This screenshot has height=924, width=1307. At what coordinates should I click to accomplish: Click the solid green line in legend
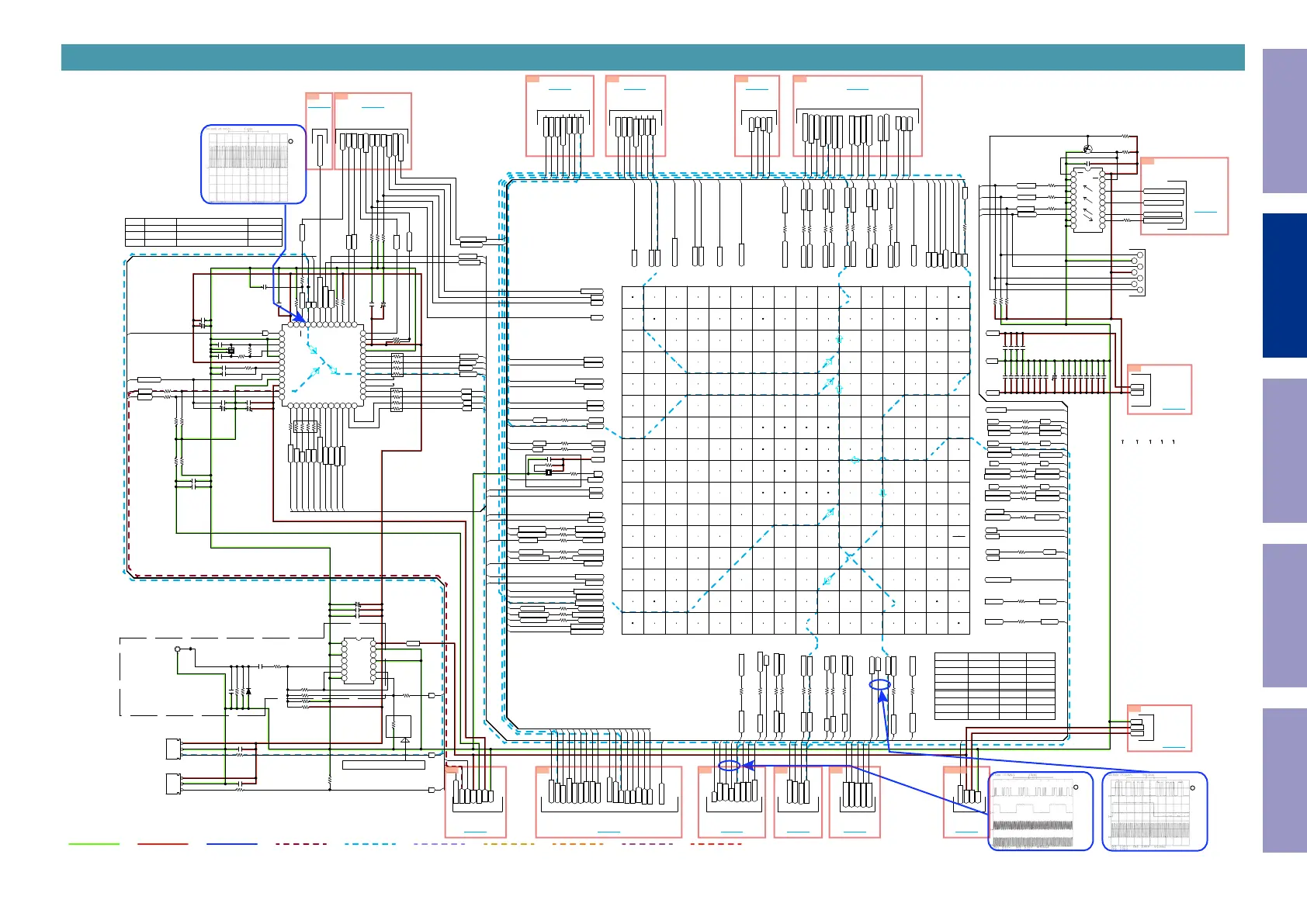94,843
